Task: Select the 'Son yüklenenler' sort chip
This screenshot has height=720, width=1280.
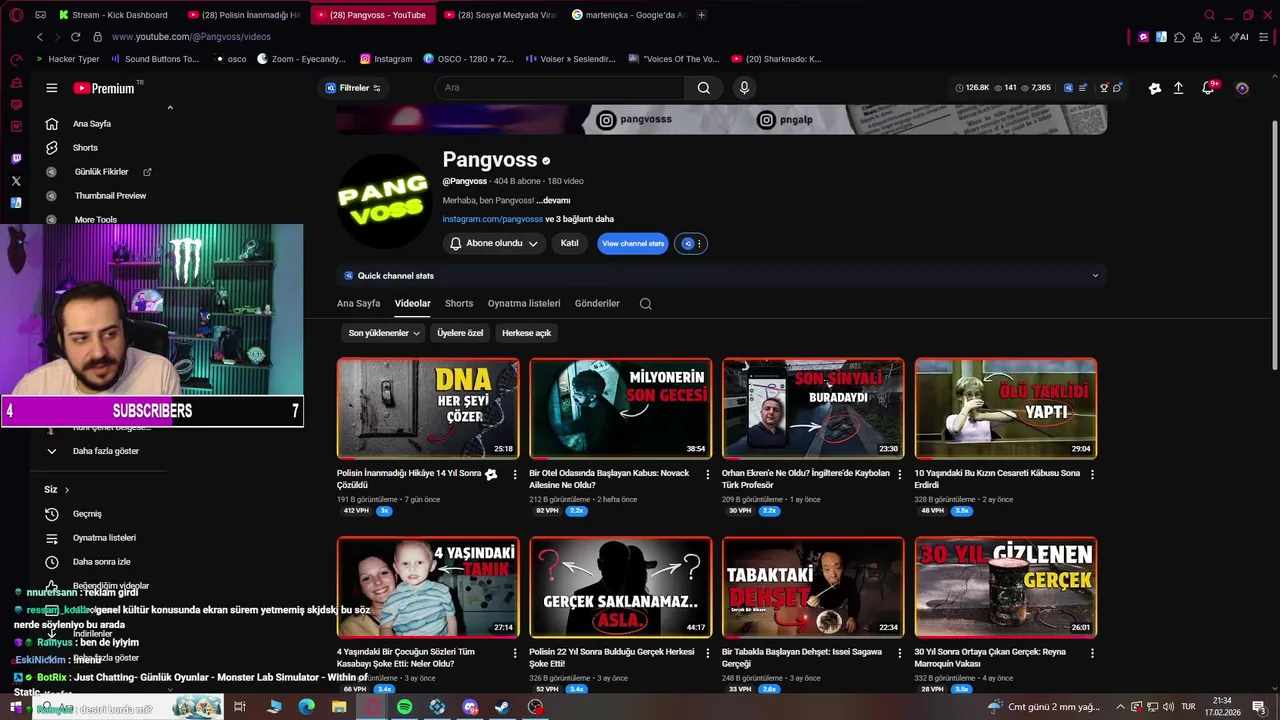Action: 384,333
